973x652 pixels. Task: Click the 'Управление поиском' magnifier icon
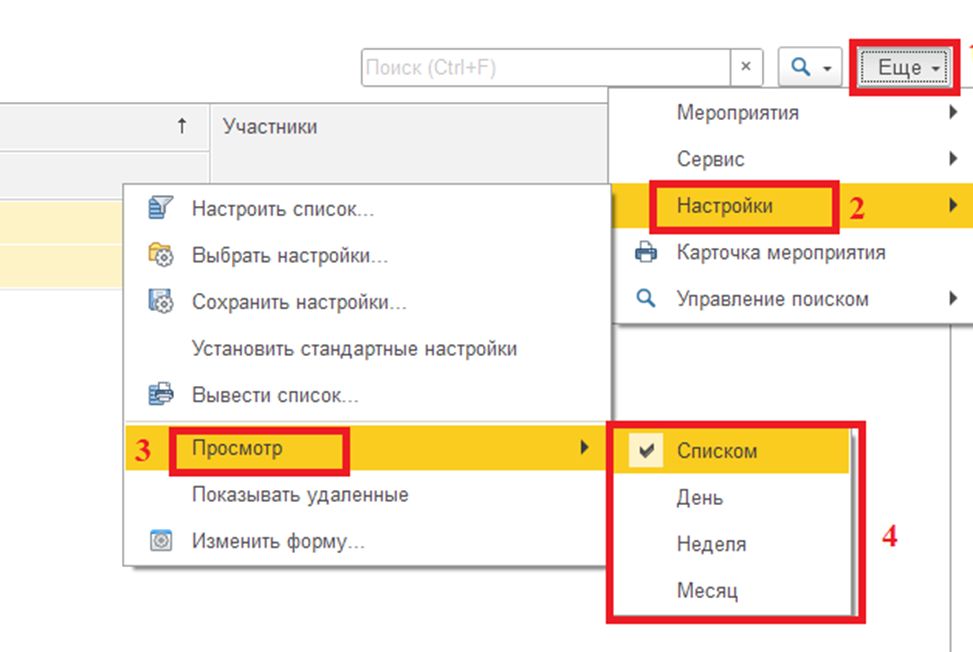[x=646, y=298]
